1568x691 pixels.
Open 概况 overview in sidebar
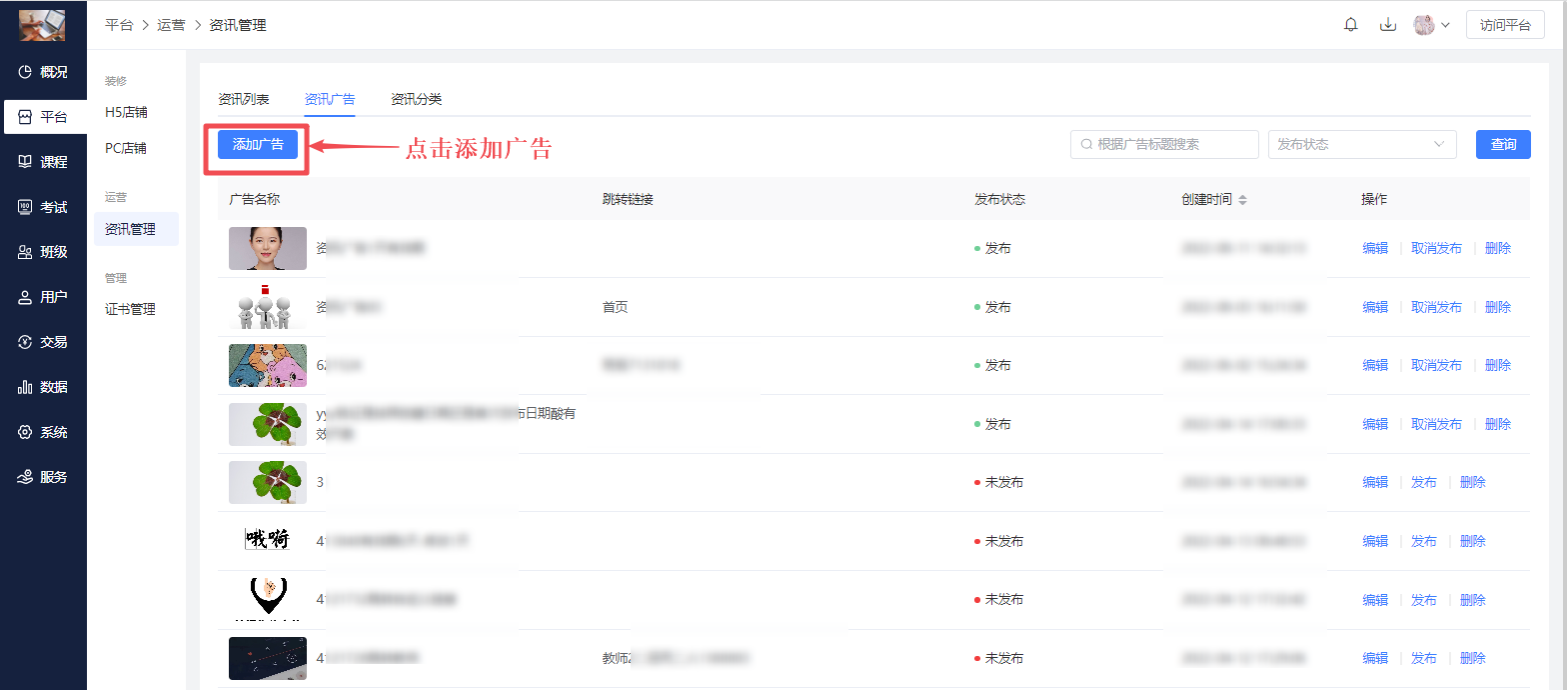tap(43, 72)
